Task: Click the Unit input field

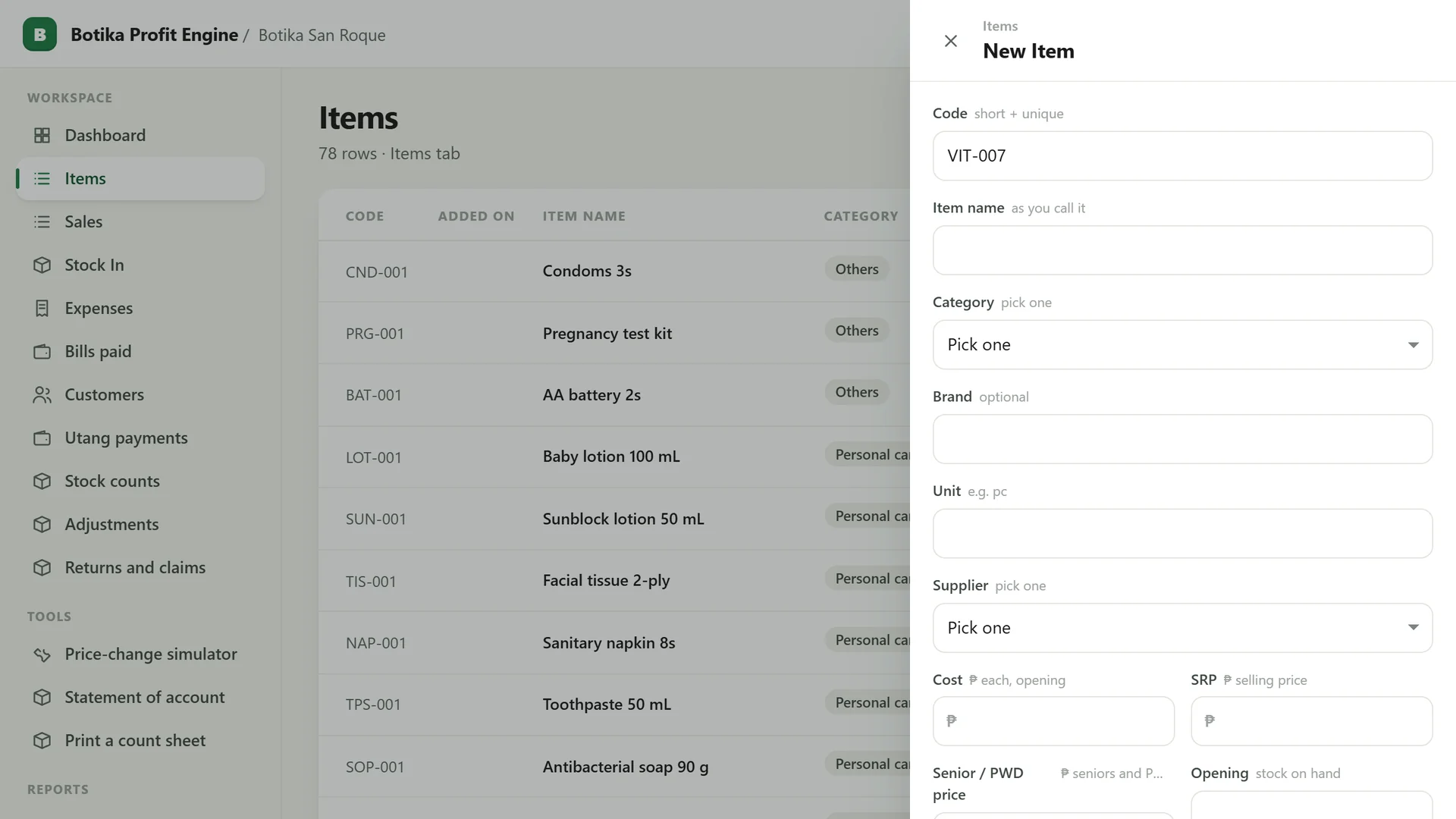Action: pos(1182,533)
